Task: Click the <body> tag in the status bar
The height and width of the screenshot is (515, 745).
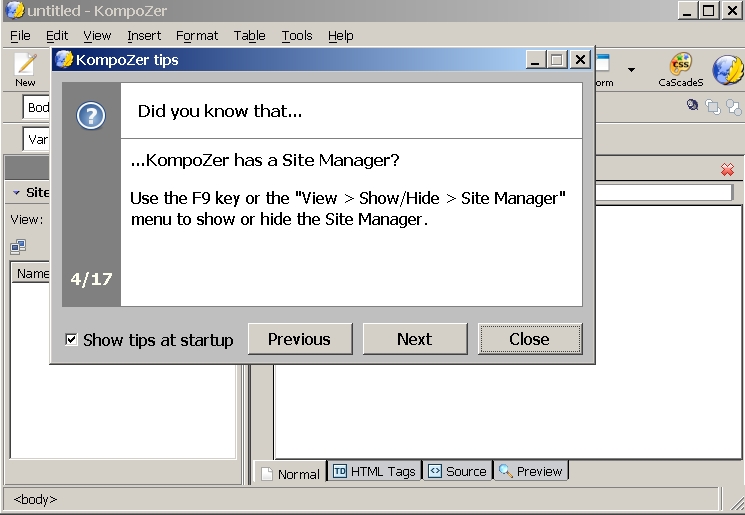Action: tap(35, 499)
